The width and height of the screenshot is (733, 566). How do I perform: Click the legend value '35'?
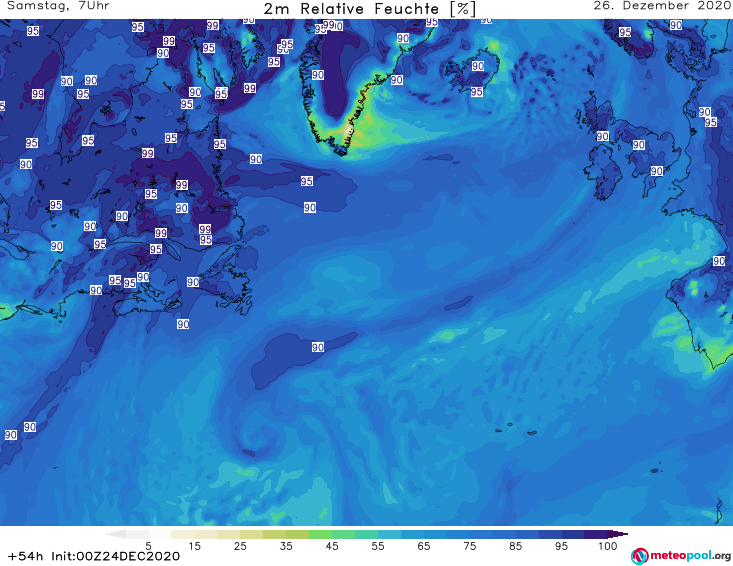point(286,546)
